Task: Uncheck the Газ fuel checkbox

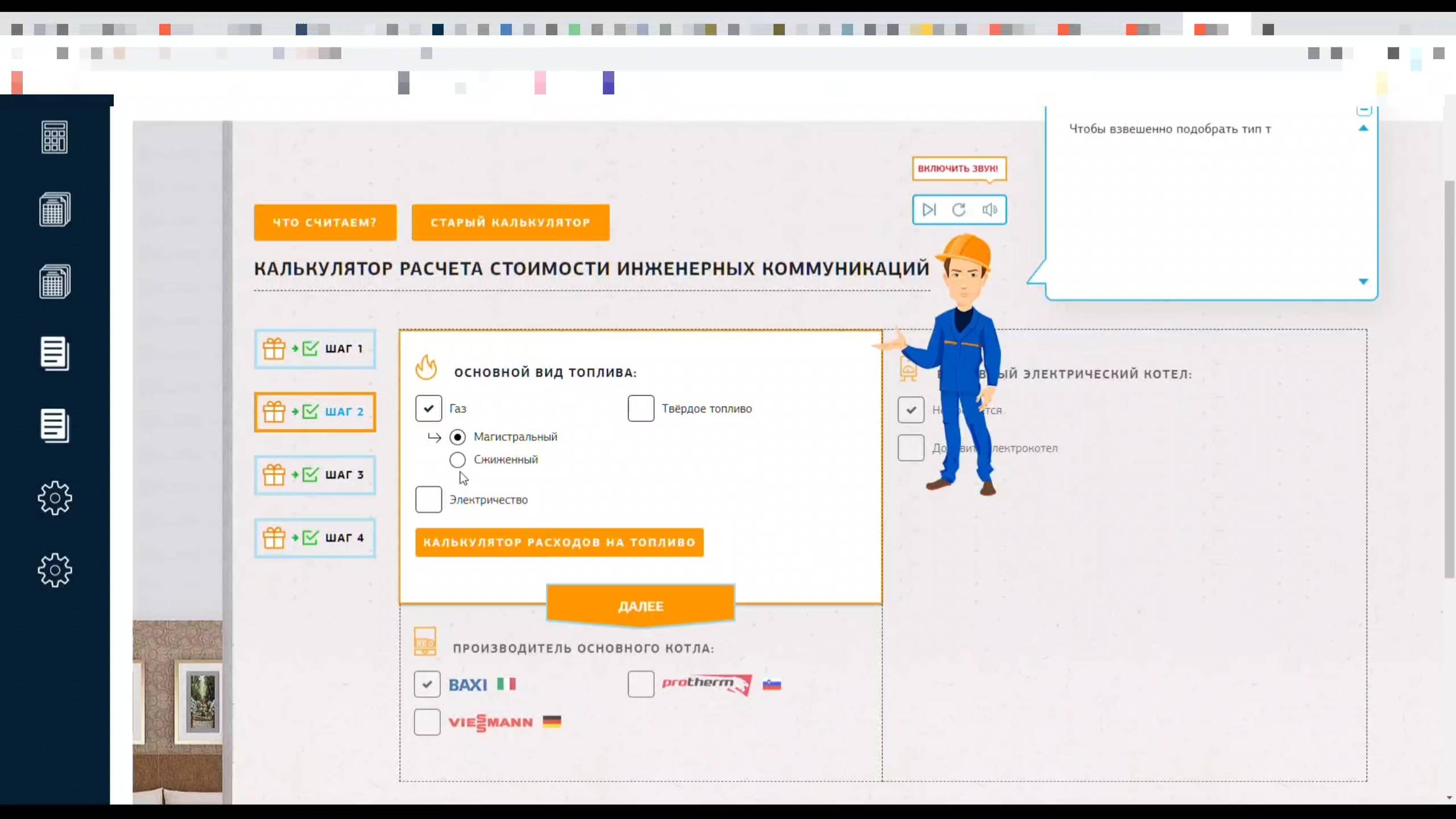Action: (429, 408)
